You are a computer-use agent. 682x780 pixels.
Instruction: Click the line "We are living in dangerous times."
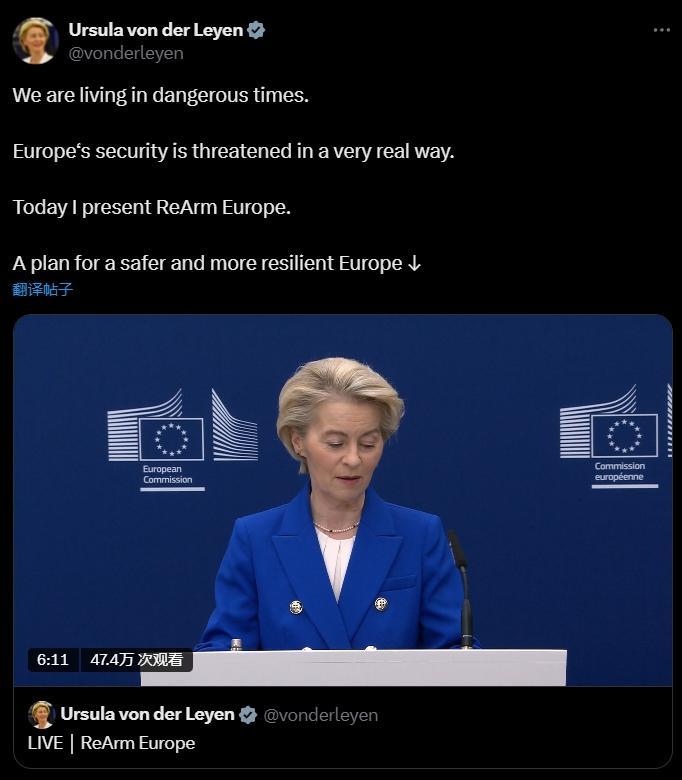click(x=161, y=95)
